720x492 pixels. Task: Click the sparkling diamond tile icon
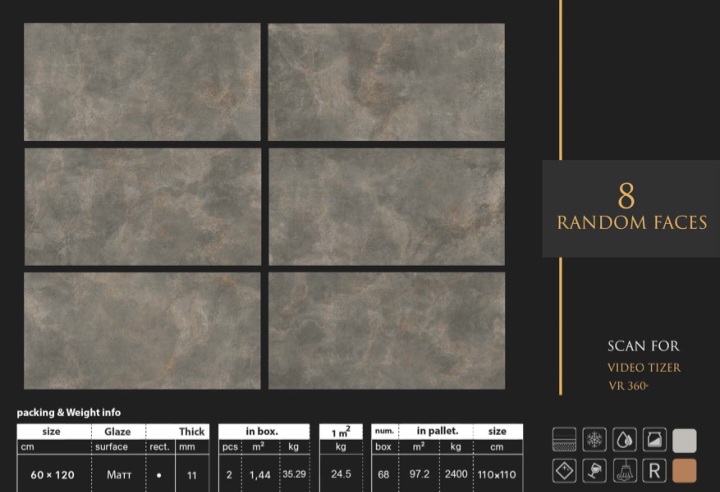(565, 470)
